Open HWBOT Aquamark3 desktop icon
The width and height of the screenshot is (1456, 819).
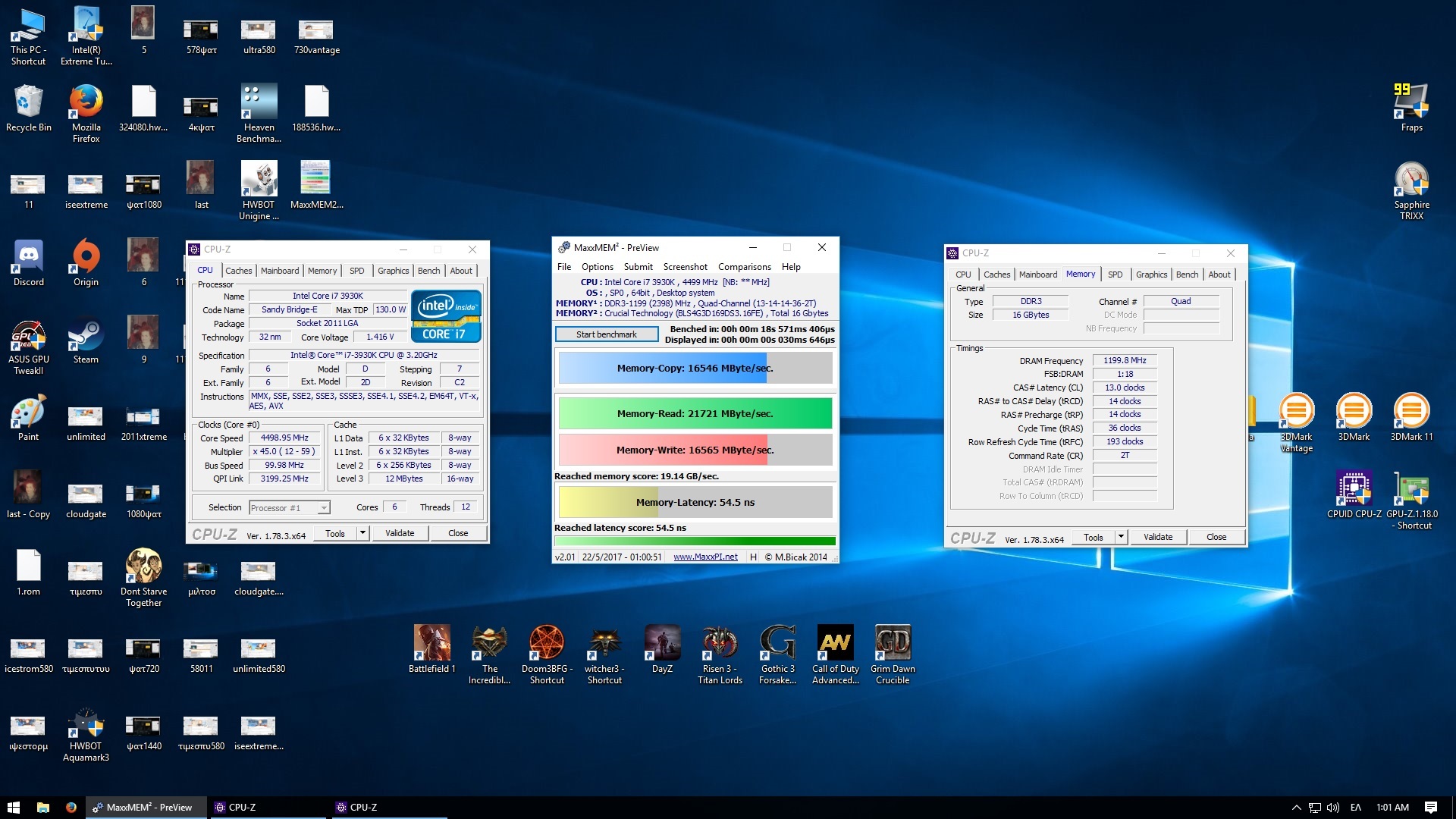(x=86, y=735)
